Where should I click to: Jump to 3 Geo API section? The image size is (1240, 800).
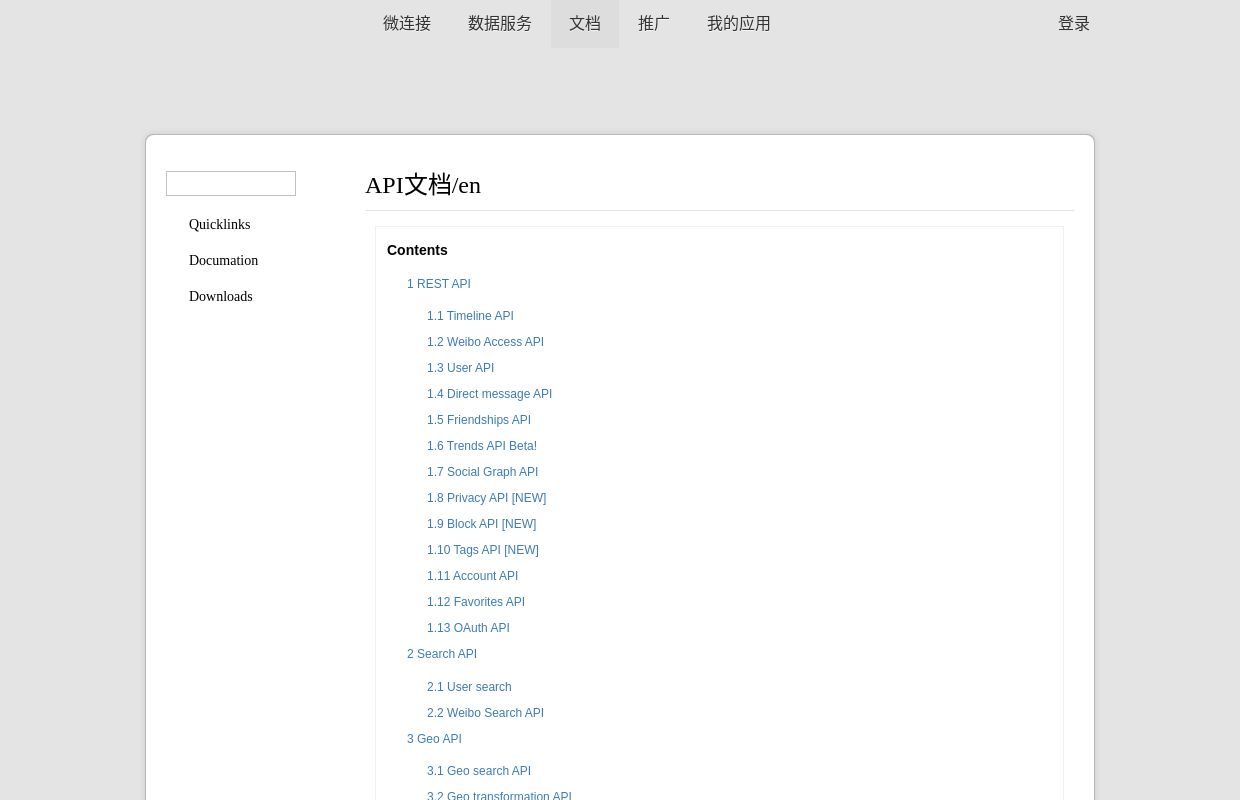pos(434,739)
